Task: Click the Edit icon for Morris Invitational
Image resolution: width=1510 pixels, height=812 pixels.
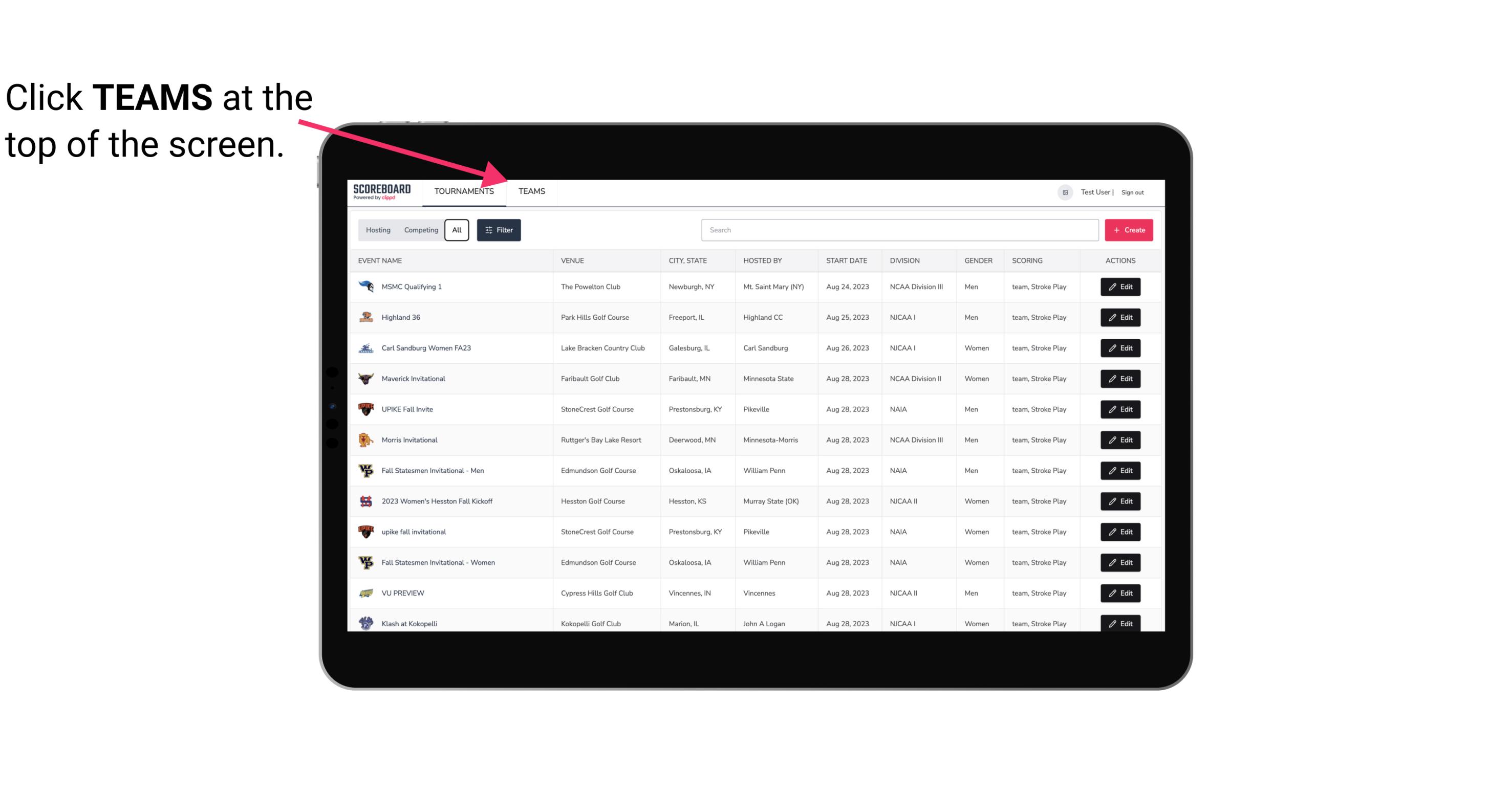Action: pyautogui.click(x=1120, y=440)
